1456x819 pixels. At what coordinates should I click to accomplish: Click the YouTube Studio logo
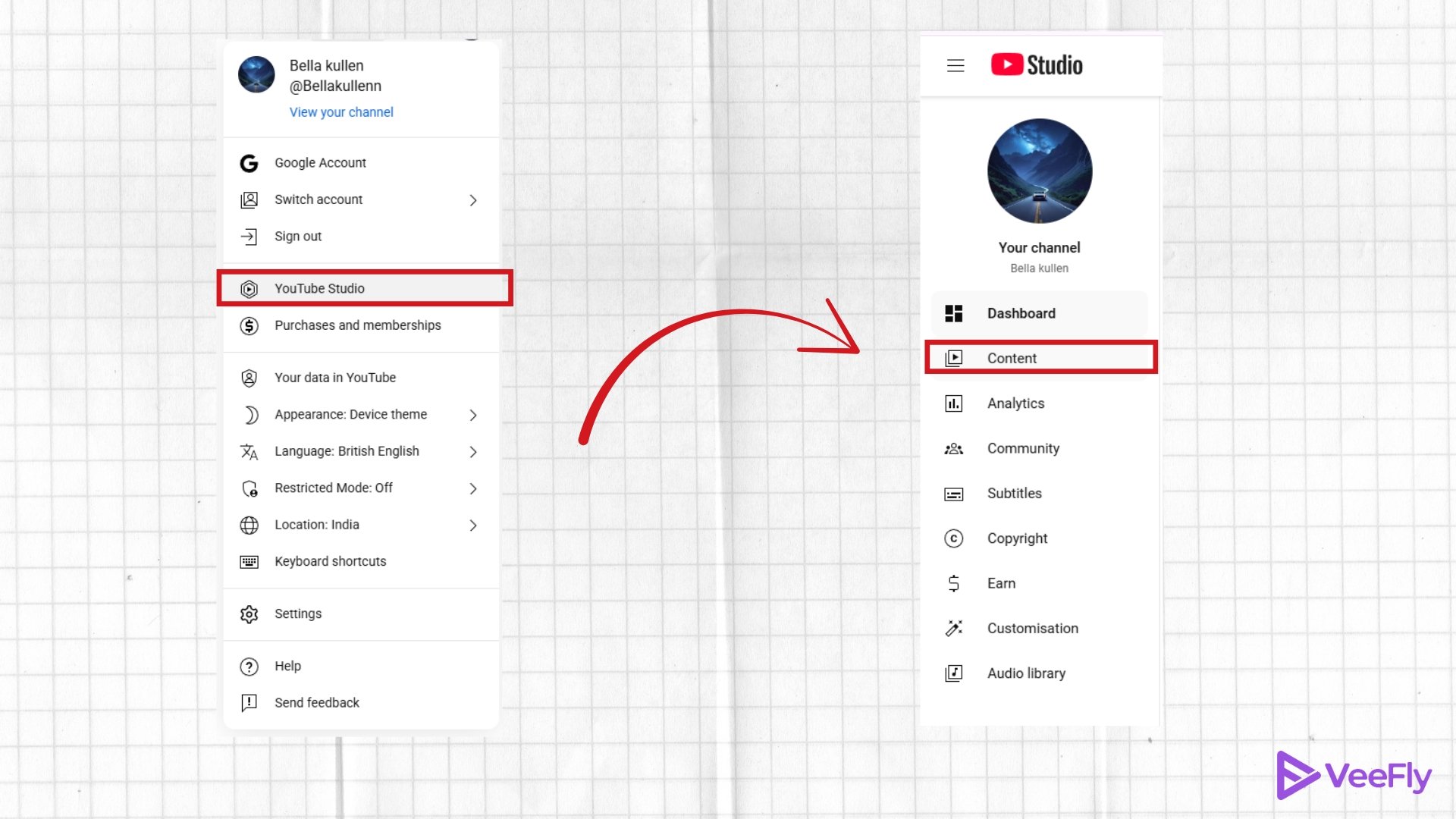(1037, 65)
